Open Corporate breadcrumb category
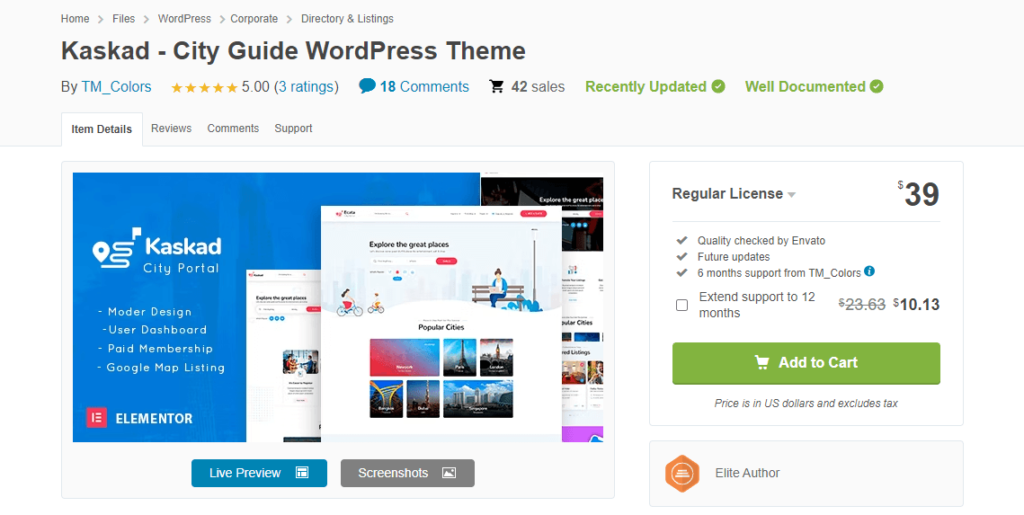This screenshot has height=515, width=1024. pos(254,18)
